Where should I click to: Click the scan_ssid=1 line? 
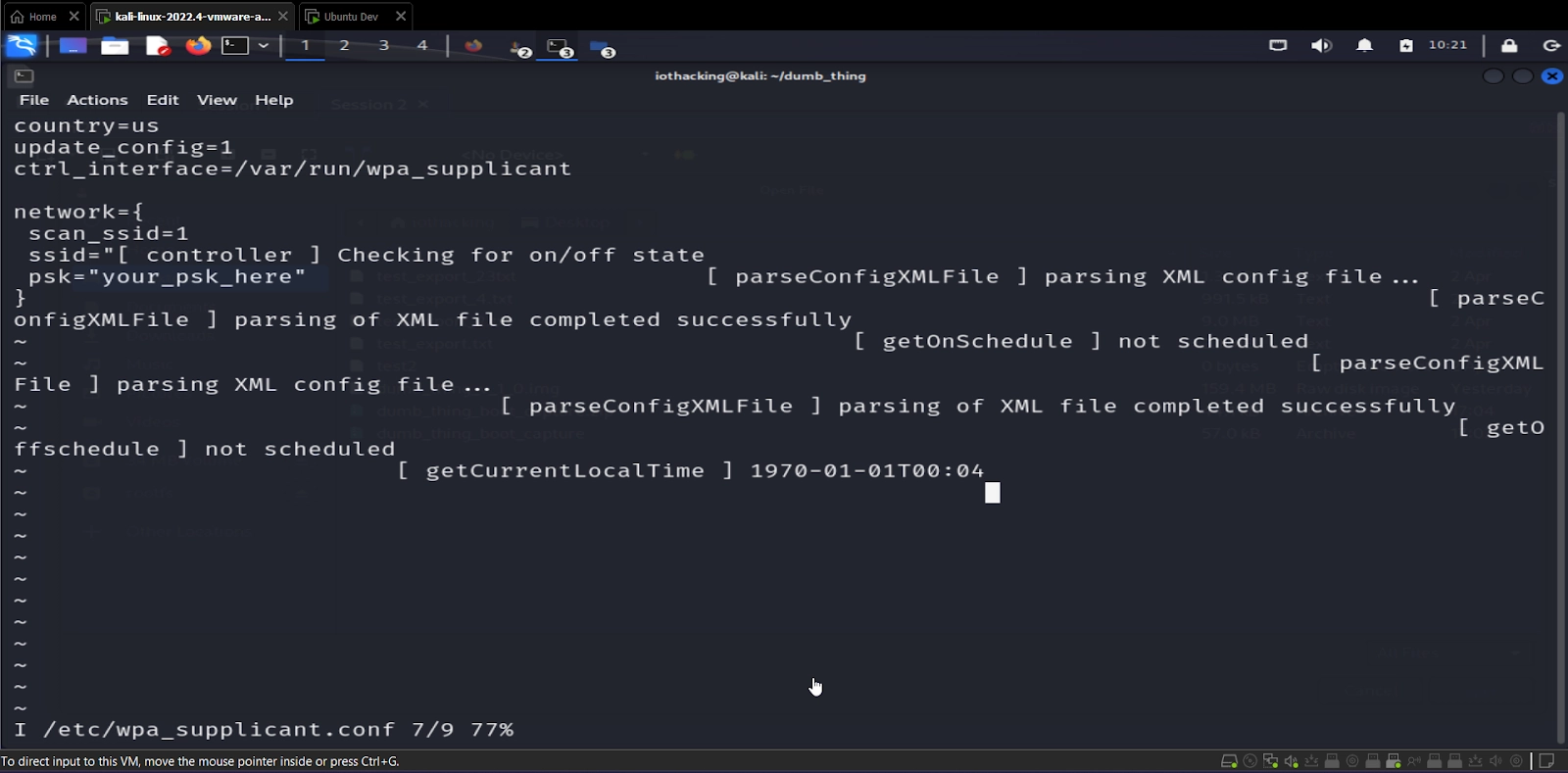[x=109, y=233]
